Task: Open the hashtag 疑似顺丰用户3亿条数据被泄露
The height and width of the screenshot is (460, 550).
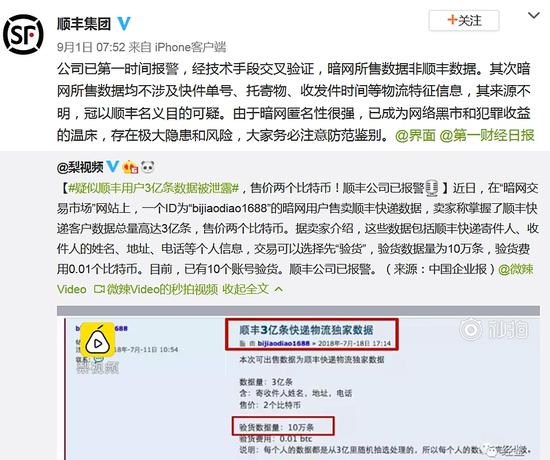Action: click(x=154, y=188)
